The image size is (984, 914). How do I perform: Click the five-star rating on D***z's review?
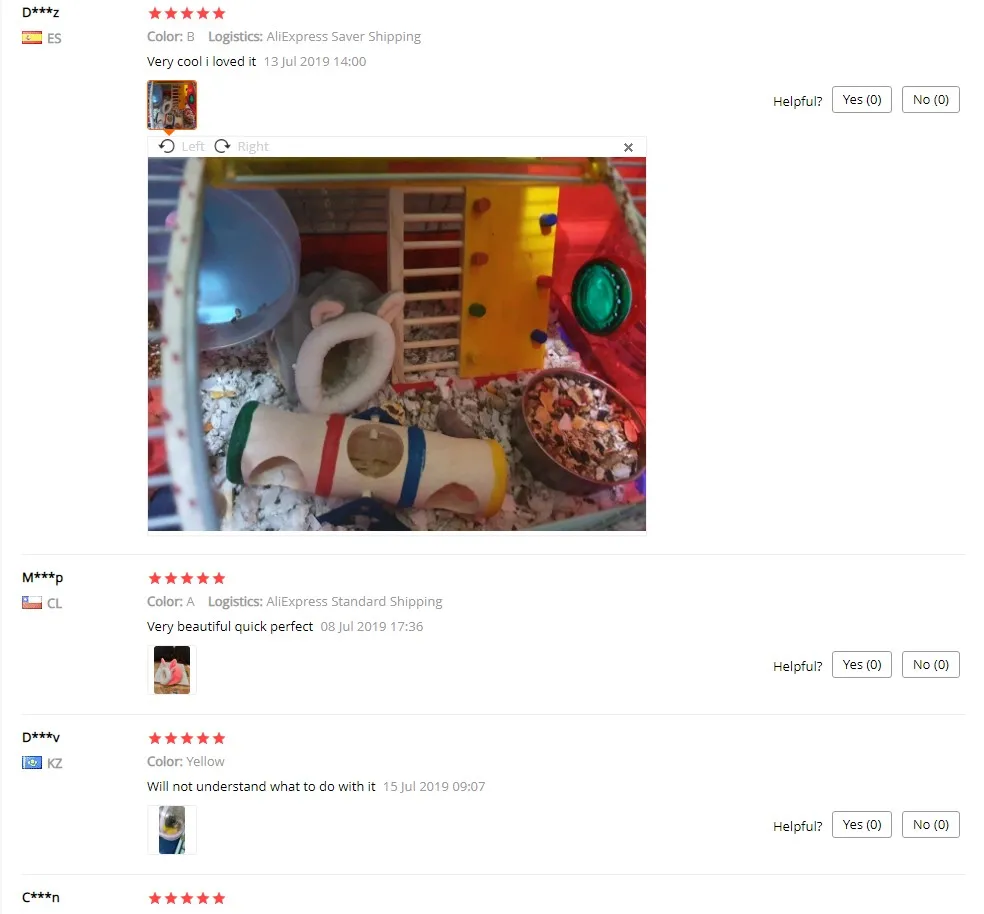tap(186, 13)
